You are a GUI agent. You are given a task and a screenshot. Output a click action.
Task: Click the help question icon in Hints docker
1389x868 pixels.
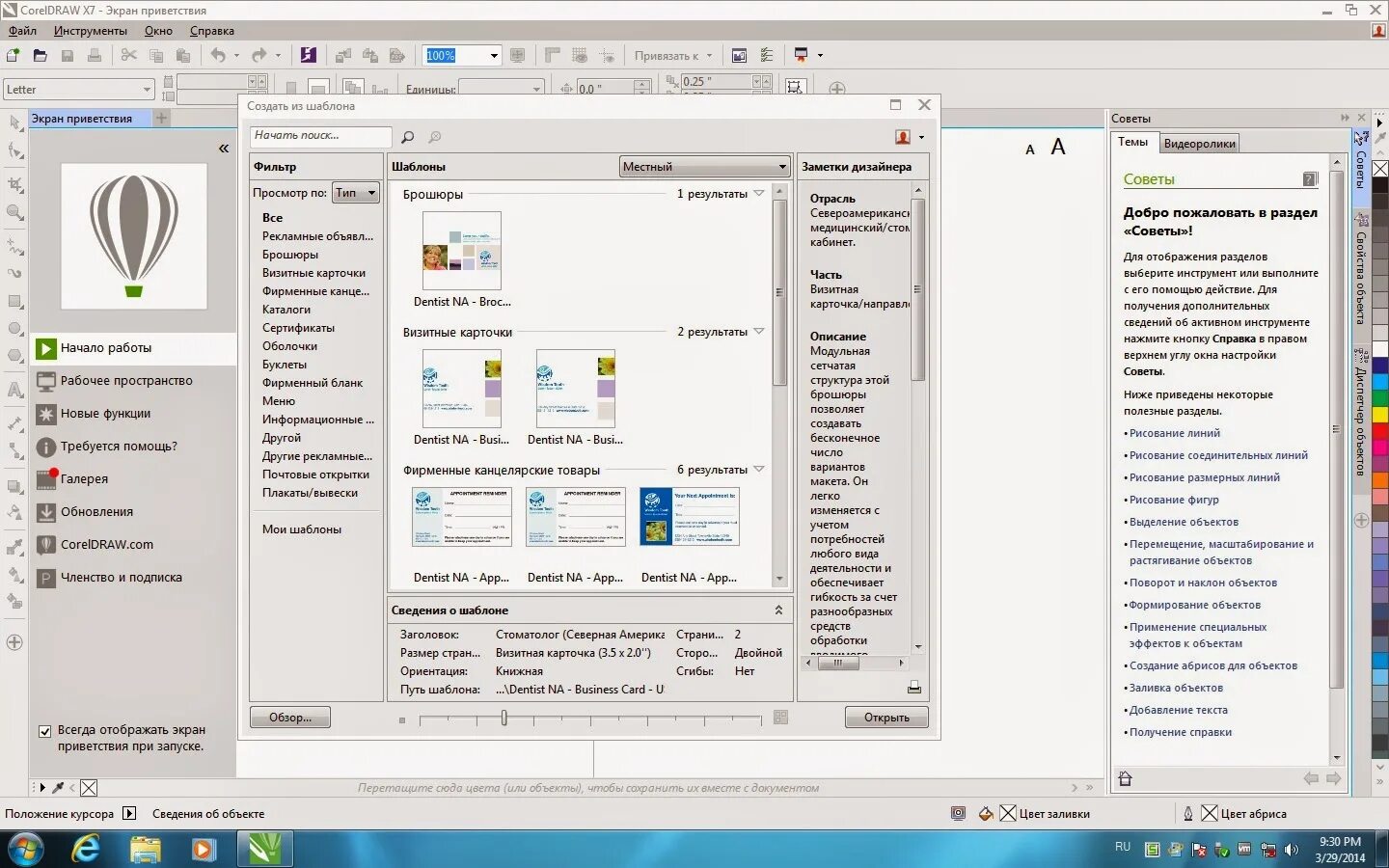click(1310, 179)
